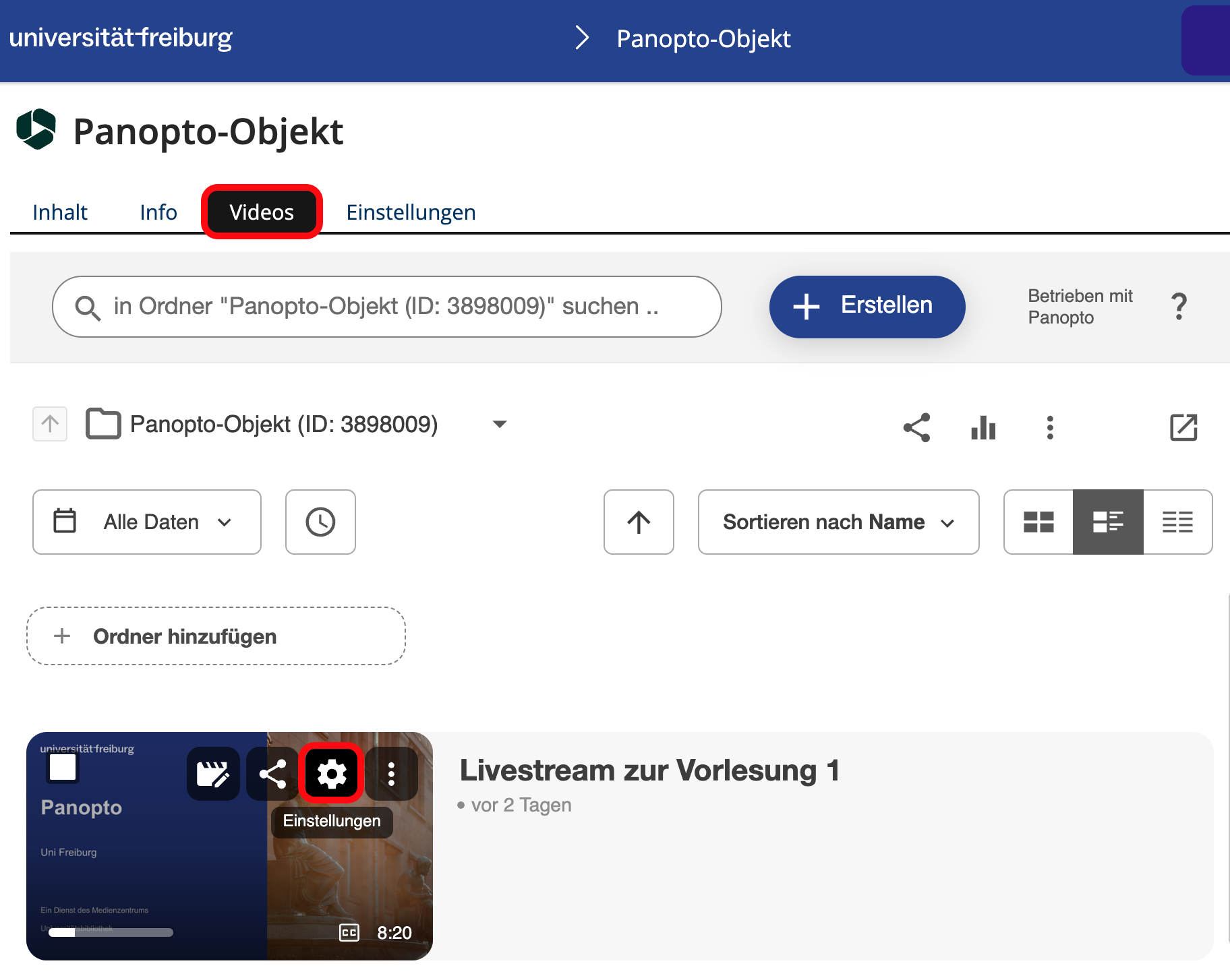Open the Einstellungen tab
This screenshot has height=980, width=1230.
[411, 212]
